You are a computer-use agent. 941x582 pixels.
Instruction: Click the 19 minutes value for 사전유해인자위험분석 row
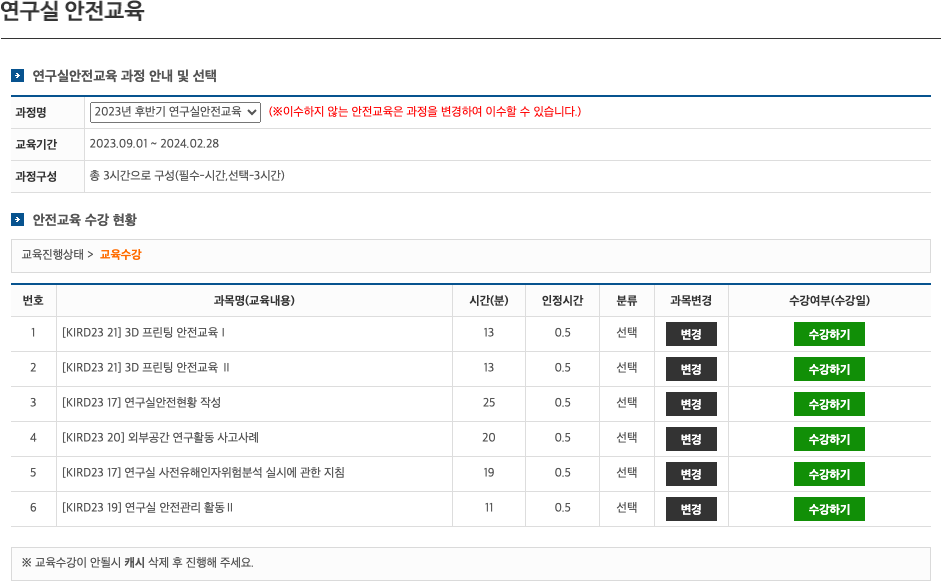pos(489,473)
